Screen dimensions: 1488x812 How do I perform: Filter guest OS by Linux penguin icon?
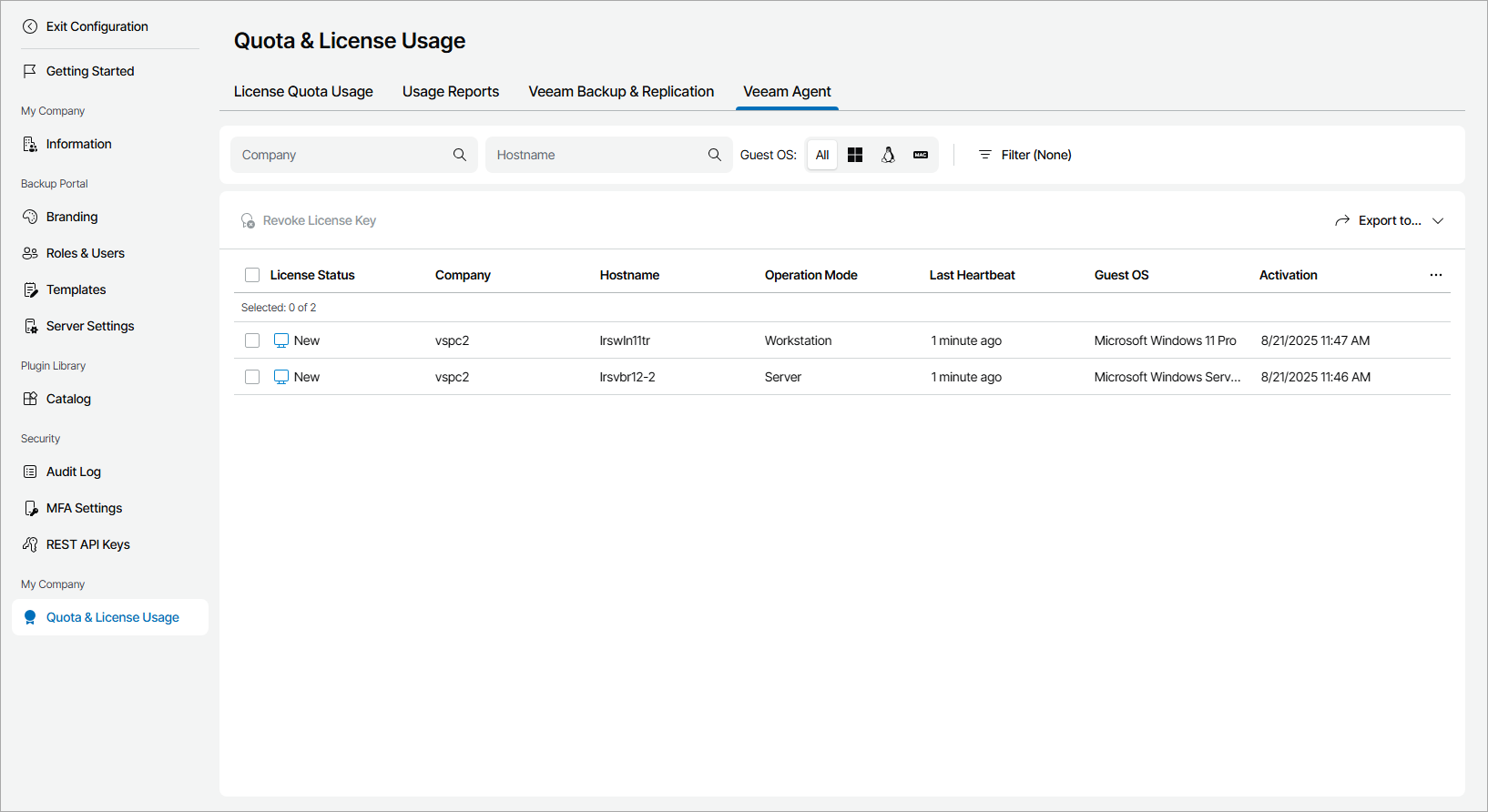888,155
